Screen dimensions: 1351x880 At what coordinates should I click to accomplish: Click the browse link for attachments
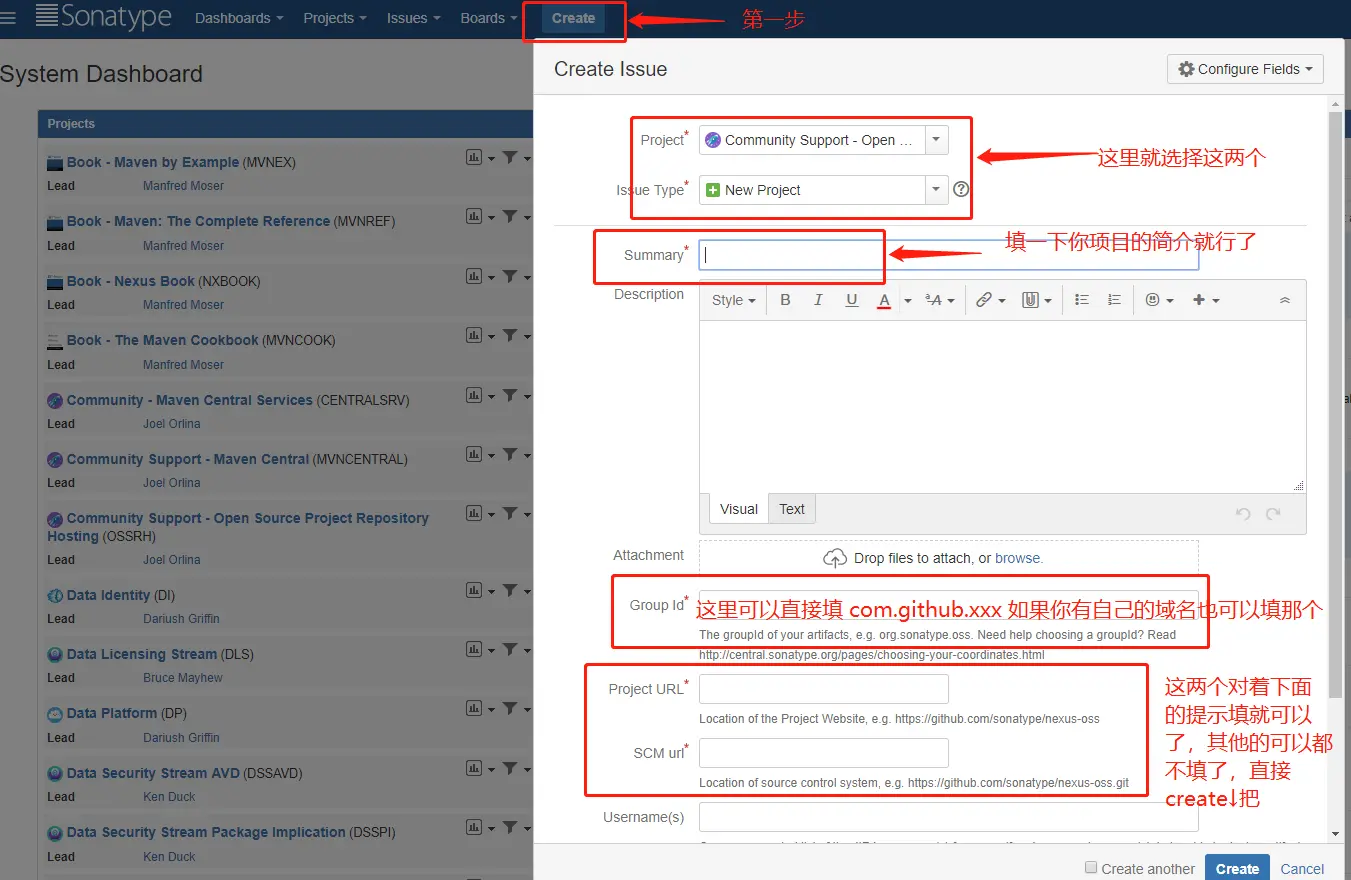coord(1017,558)
